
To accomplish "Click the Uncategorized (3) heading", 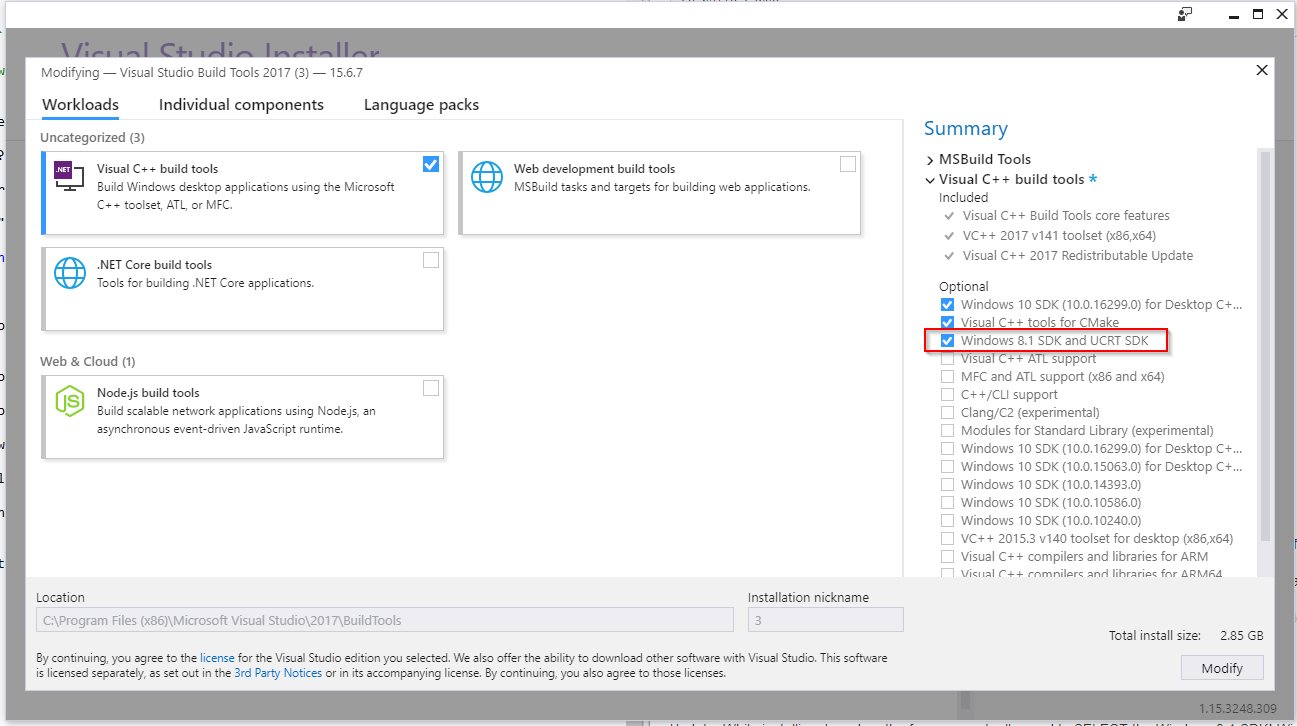I will click(92, 137).
